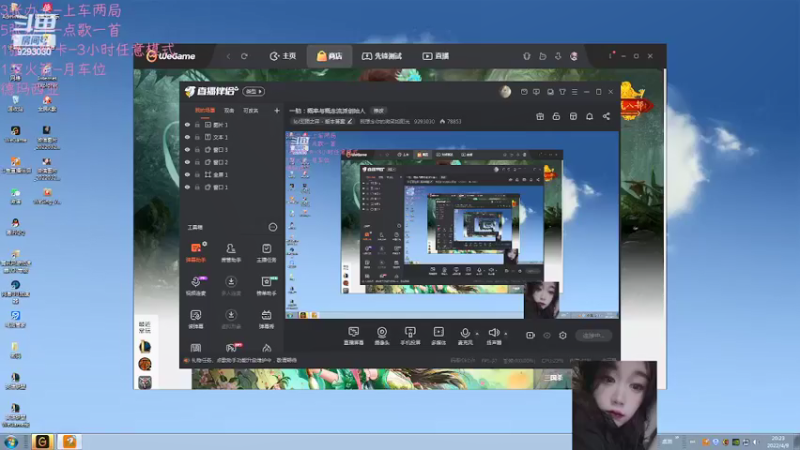Select the 窗口 3 source row
The width and height of the screenshot is (800, 450).
[x=232, y=149]
